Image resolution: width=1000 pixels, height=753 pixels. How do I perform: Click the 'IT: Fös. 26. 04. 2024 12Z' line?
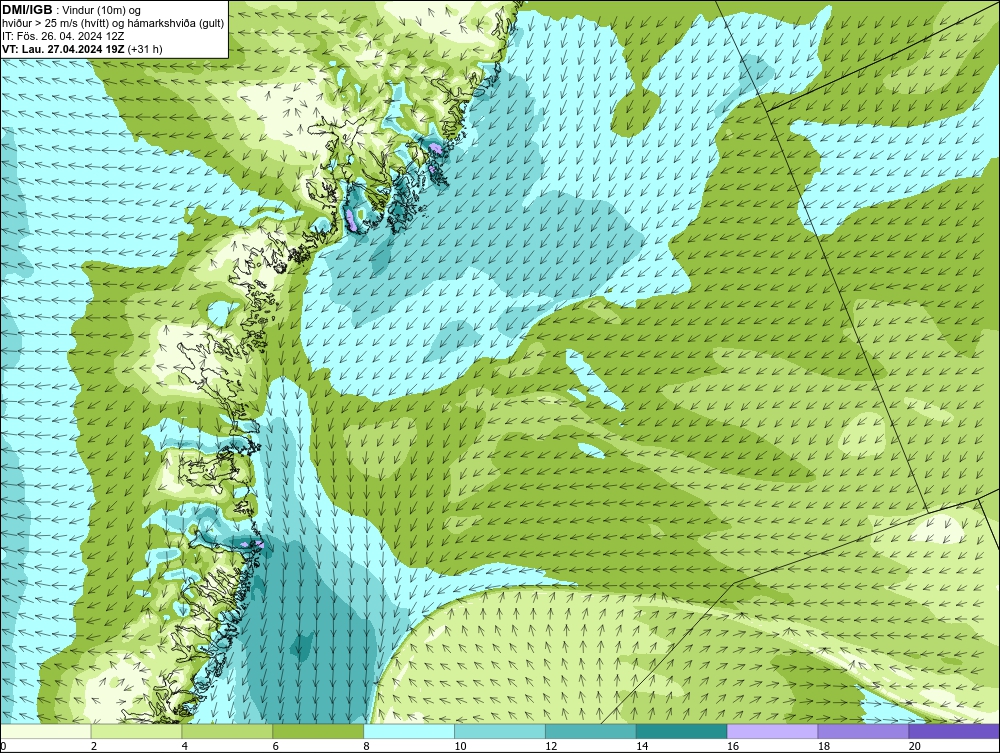pos(63,36)
